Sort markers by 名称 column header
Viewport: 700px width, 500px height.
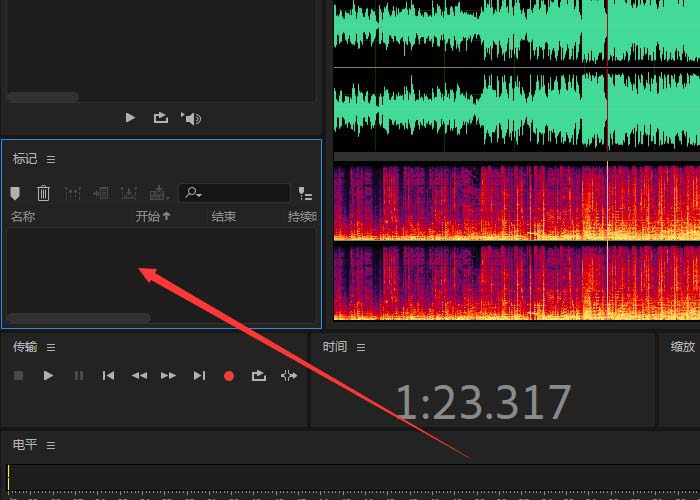point(23,216)
